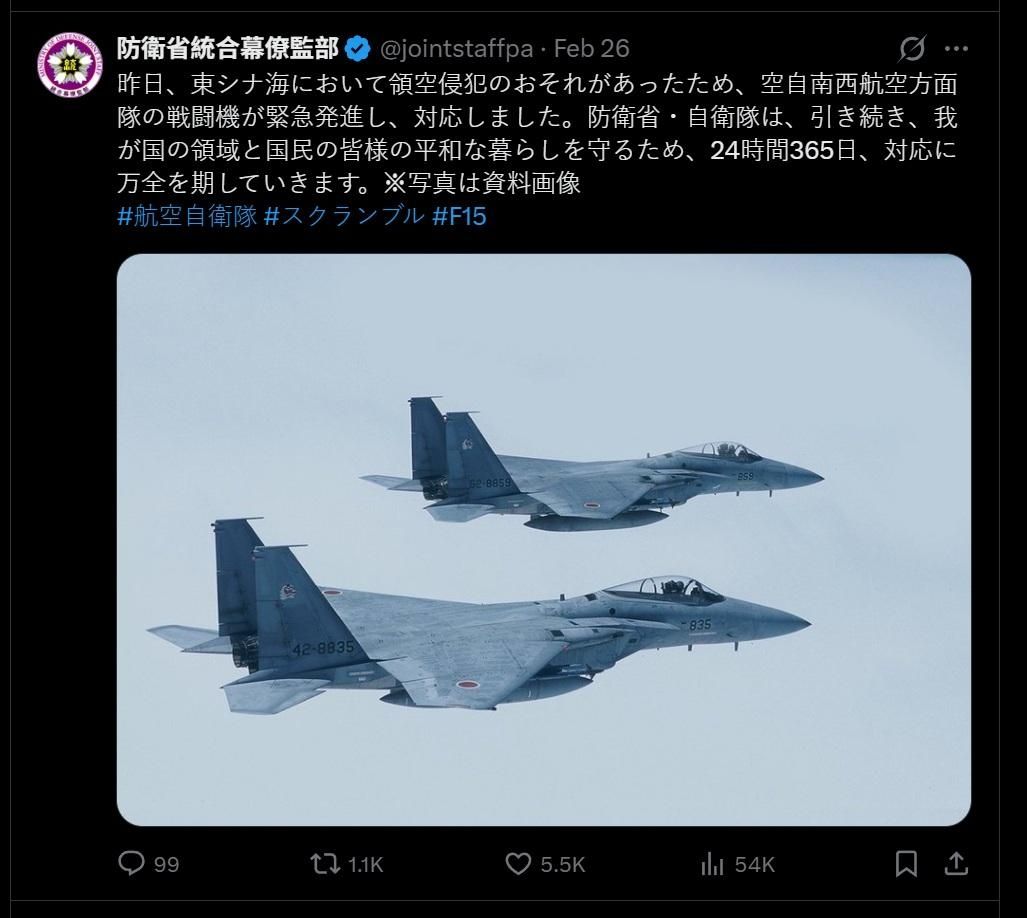The height and width of the screenshot is (918, 1027).
Task: Click the 5.5K likes count
Action: point(563,864)
